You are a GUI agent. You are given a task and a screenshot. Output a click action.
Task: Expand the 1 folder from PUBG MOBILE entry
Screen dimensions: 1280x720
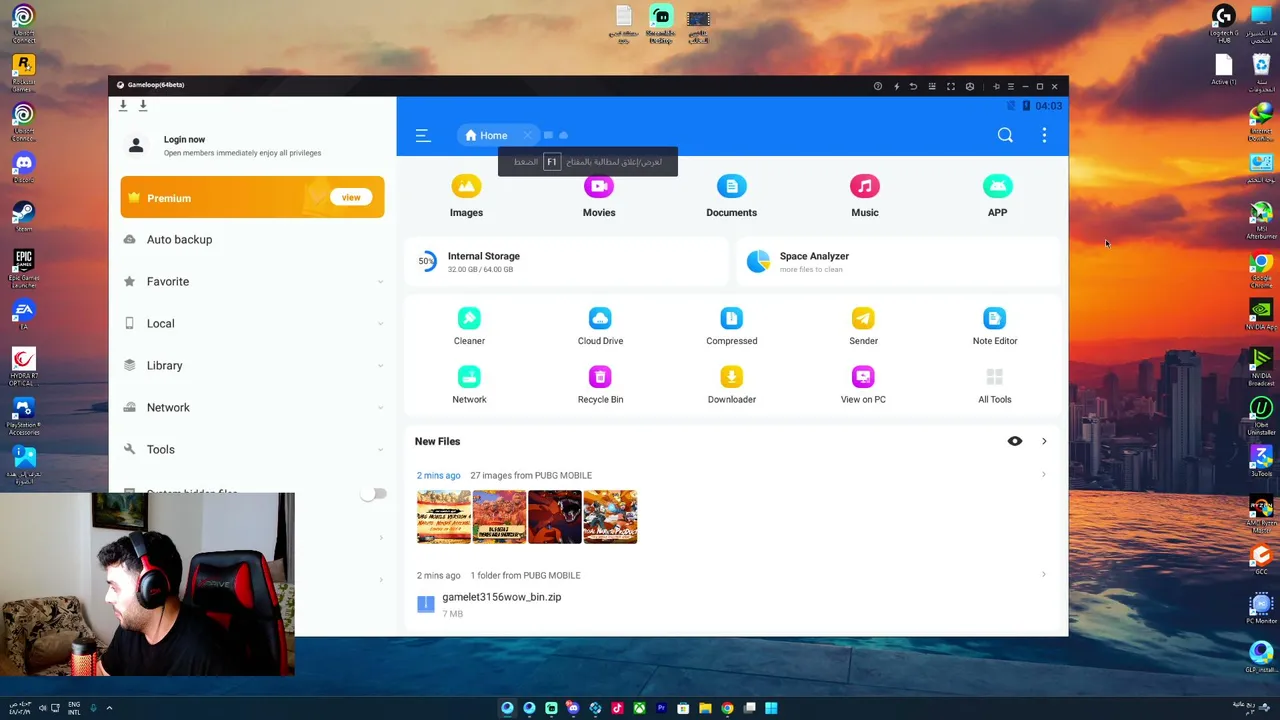[1043, 575]
